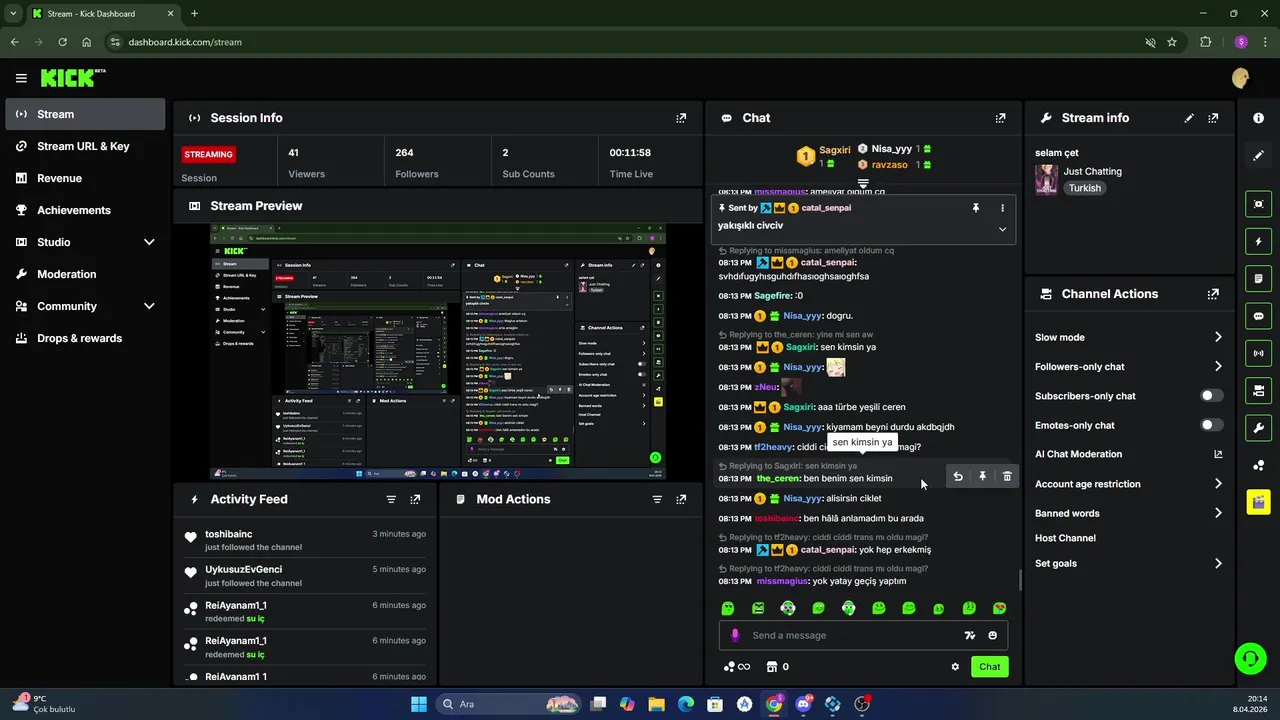Viewport: 1280px width, 720px height.
Task: Click the shop icon below chat input
Action: [771, 667]
